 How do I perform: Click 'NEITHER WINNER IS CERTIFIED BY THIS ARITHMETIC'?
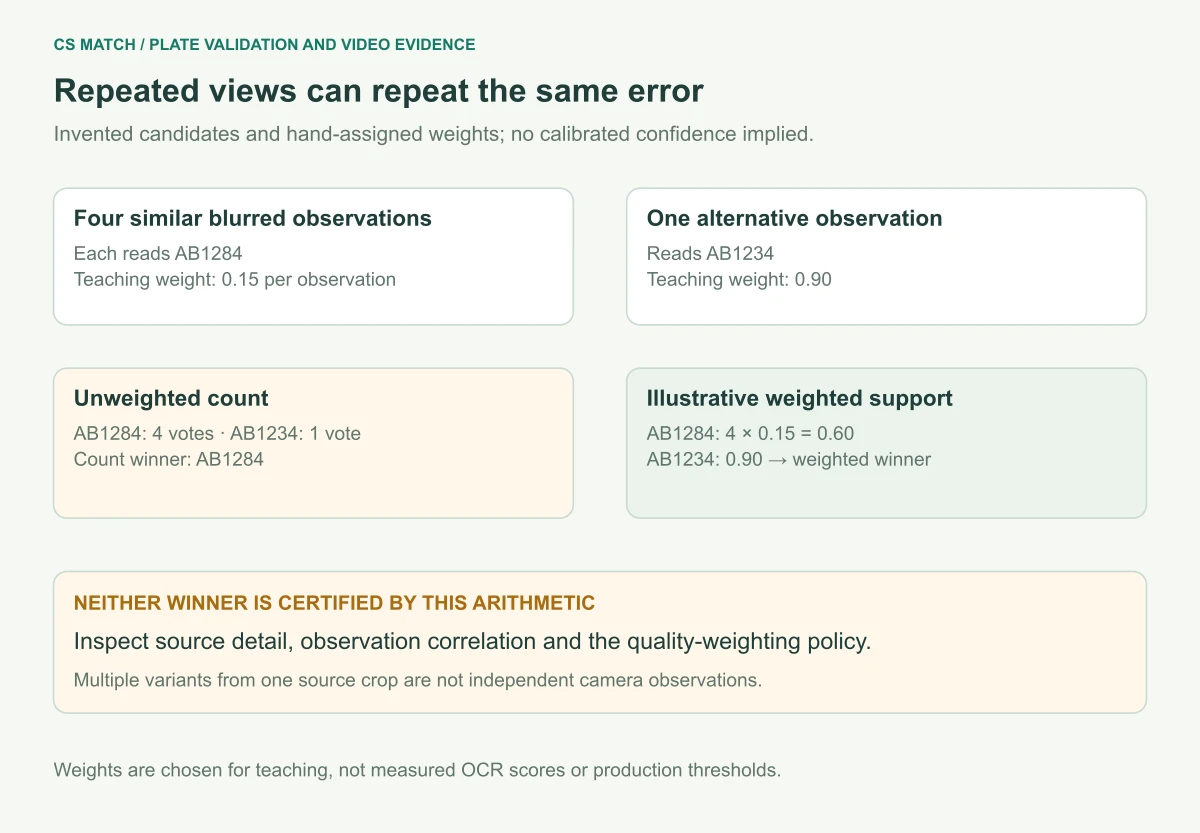pyautogui.click(x=334, y=603)
